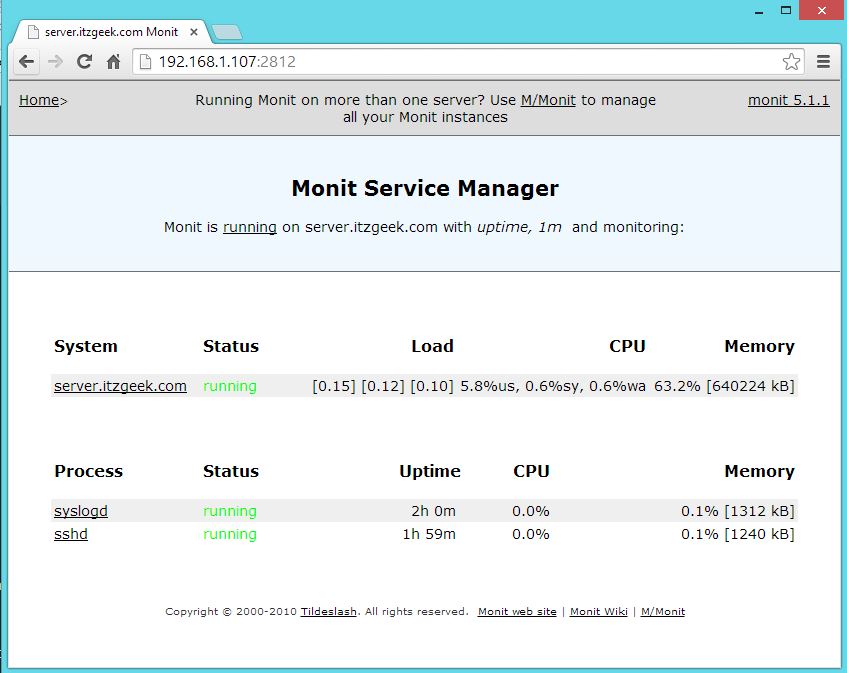Click the browser back arrow

click(x=26, y=62)
